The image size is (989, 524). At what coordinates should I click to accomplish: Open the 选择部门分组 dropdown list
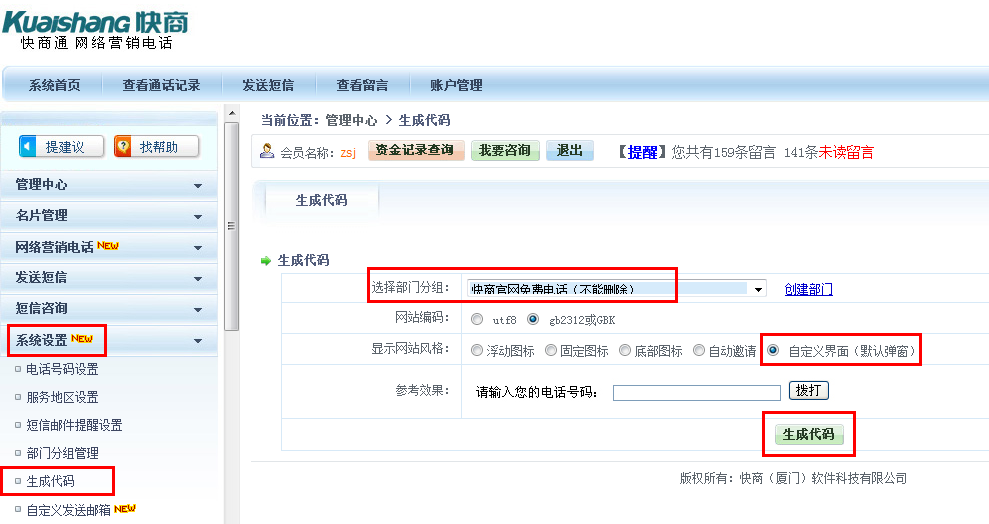click(759, 289)
